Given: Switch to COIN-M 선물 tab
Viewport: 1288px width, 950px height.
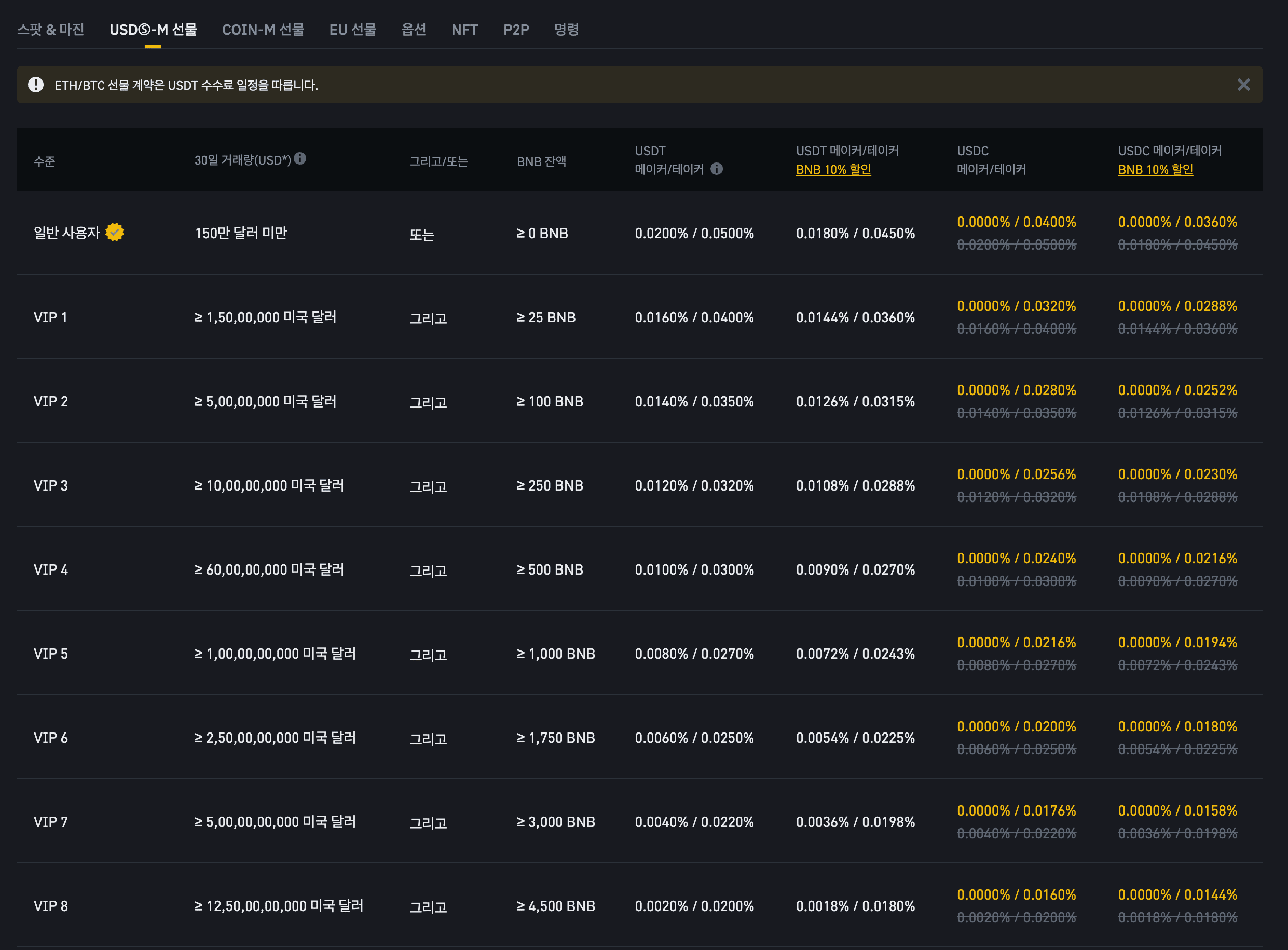Looking at the screenshot, I should click(x=263, y=29).
